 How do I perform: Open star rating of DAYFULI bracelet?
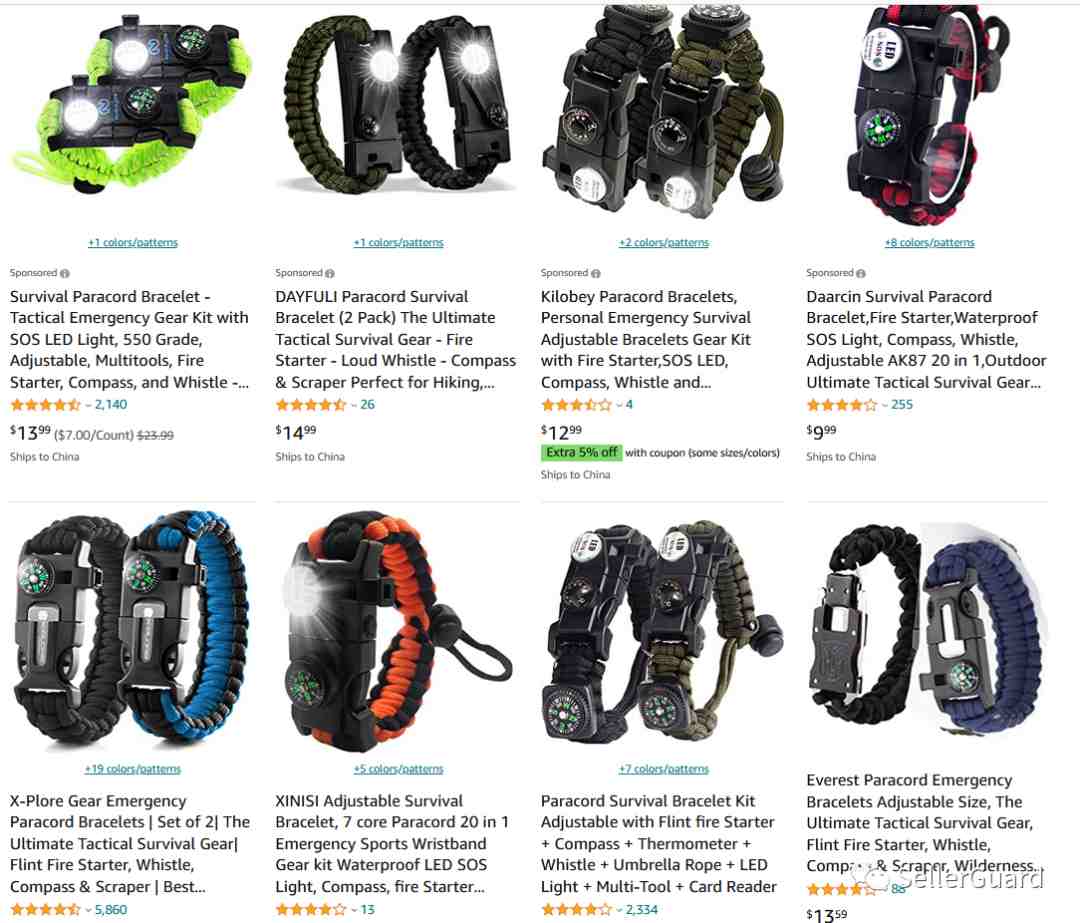coord(311,405)
